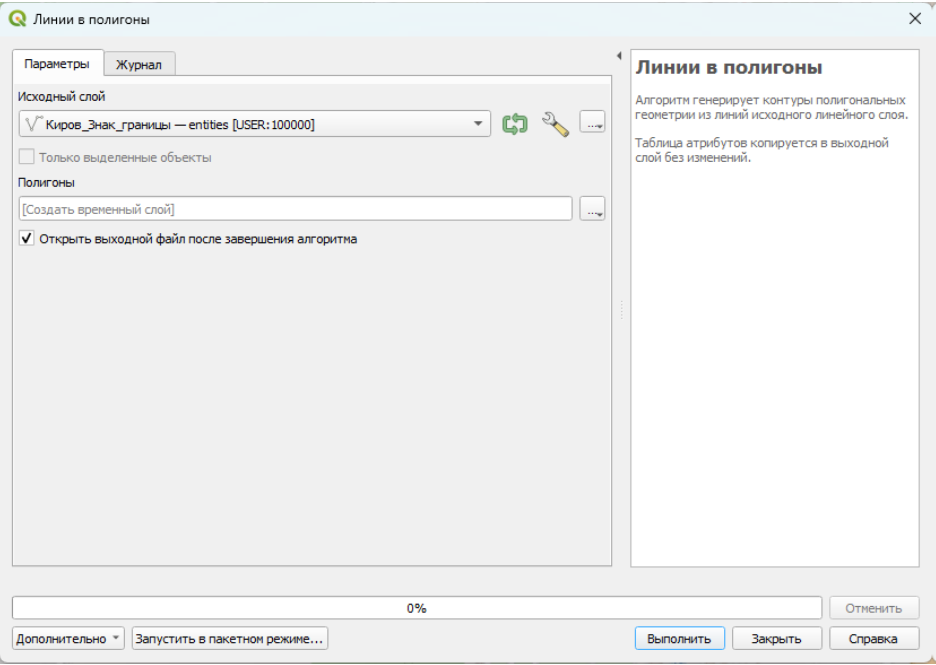Open the Полигоны output options ellipsis button
This screenshot has width=936, height=665.
click(x=593, y=209)
